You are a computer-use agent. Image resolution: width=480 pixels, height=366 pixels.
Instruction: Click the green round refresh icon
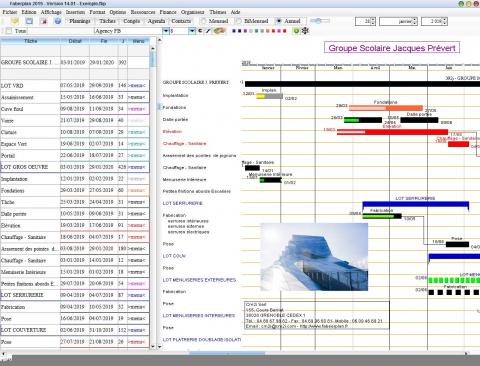tap(296, 31)
